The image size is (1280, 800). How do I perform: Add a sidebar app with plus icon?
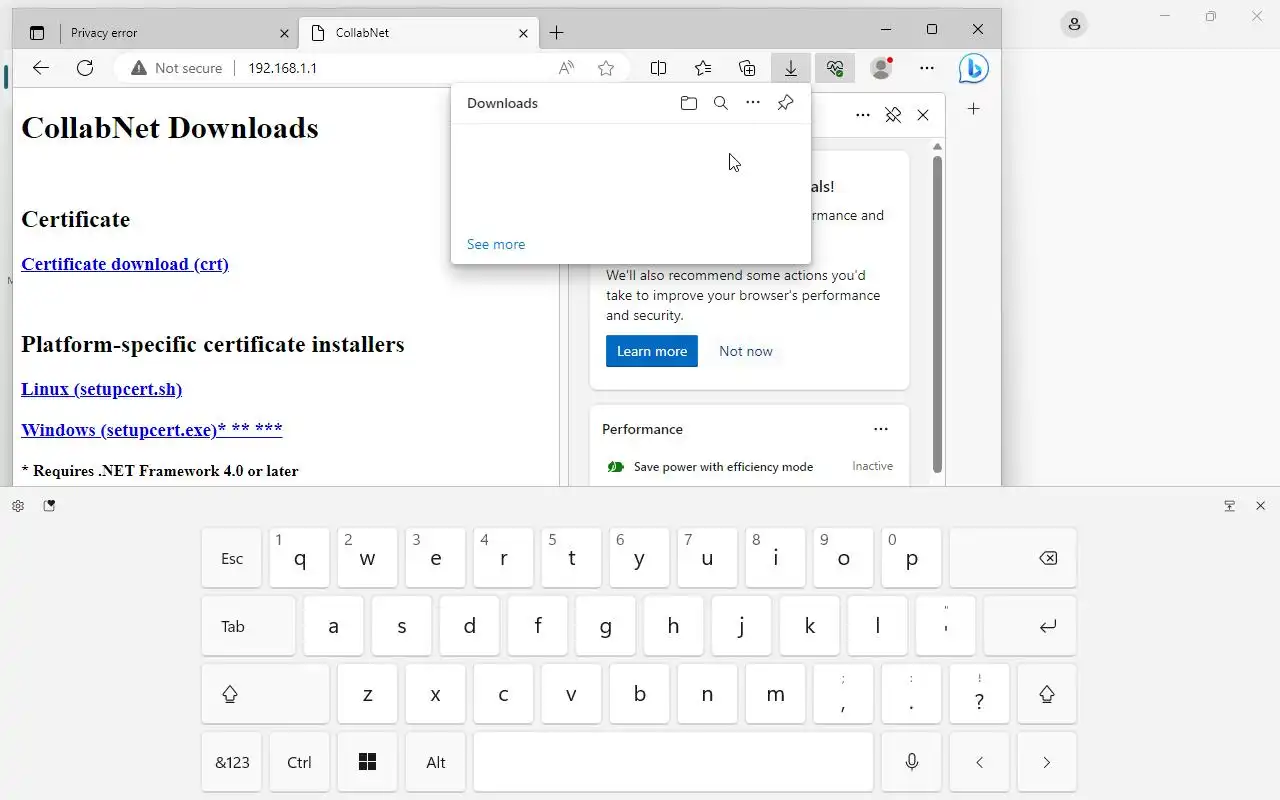[x=974, y=108]
